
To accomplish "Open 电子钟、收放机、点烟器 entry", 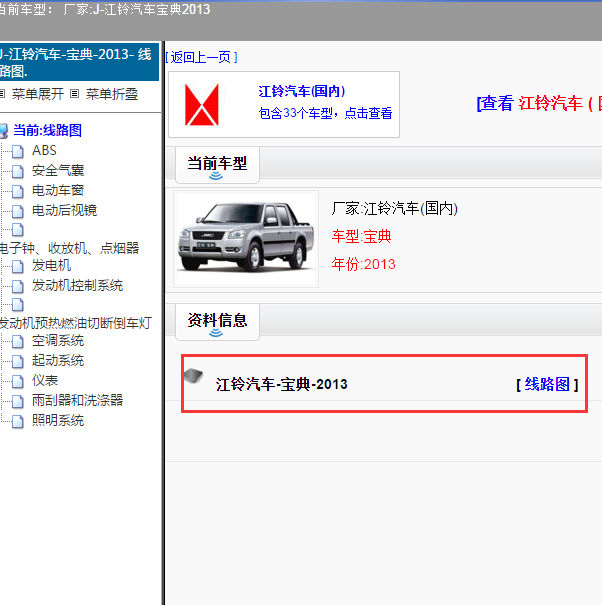I will tap(69, 248).
